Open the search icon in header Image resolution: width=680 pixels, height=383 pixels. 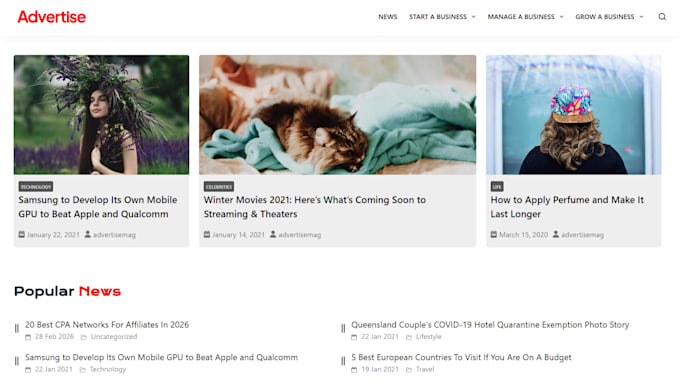pos(662,17)
